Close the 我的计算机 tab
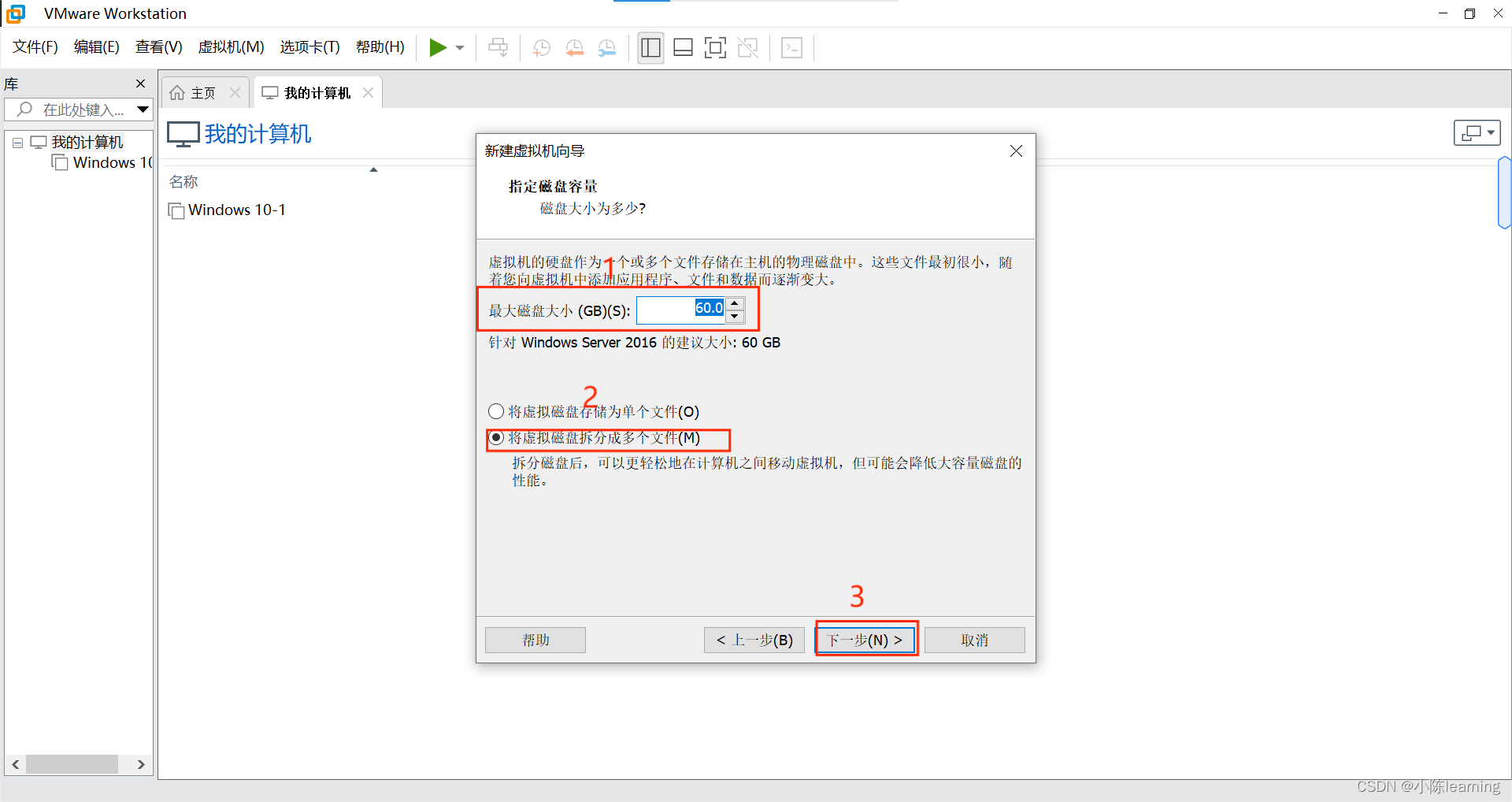Image resolution: width=1512 pixels, height=802 pixels. (x=369, y=93)
